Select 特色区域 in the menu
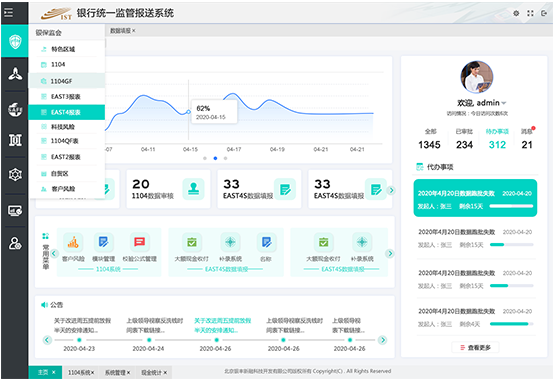The height and width of the screenshot is (381, 560). (67, 49)
